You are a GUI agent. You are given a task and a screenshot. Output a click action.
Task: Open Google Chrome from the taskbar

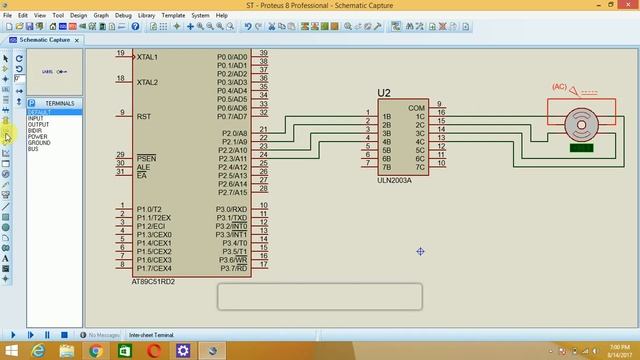95,351
